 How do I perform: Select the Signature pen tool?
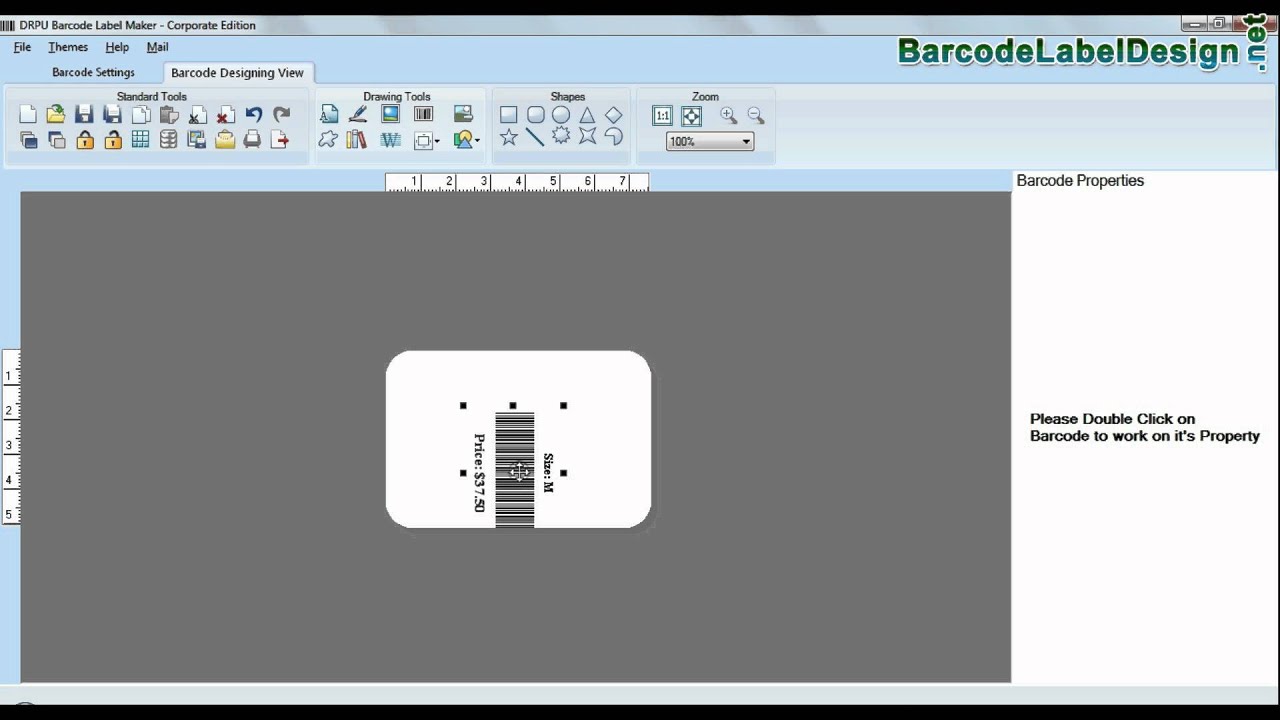click(358, 115)
